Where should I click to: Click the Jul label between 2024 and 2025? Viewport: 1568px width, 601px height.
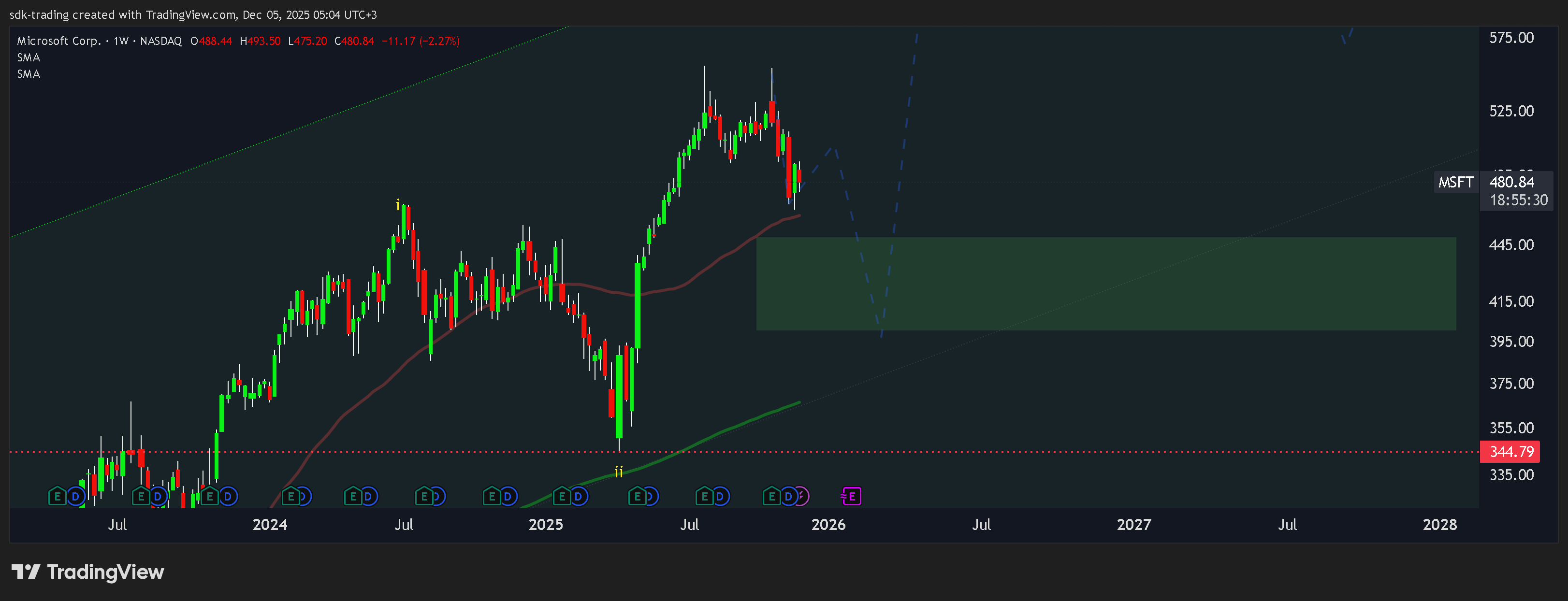coord(404,524)
